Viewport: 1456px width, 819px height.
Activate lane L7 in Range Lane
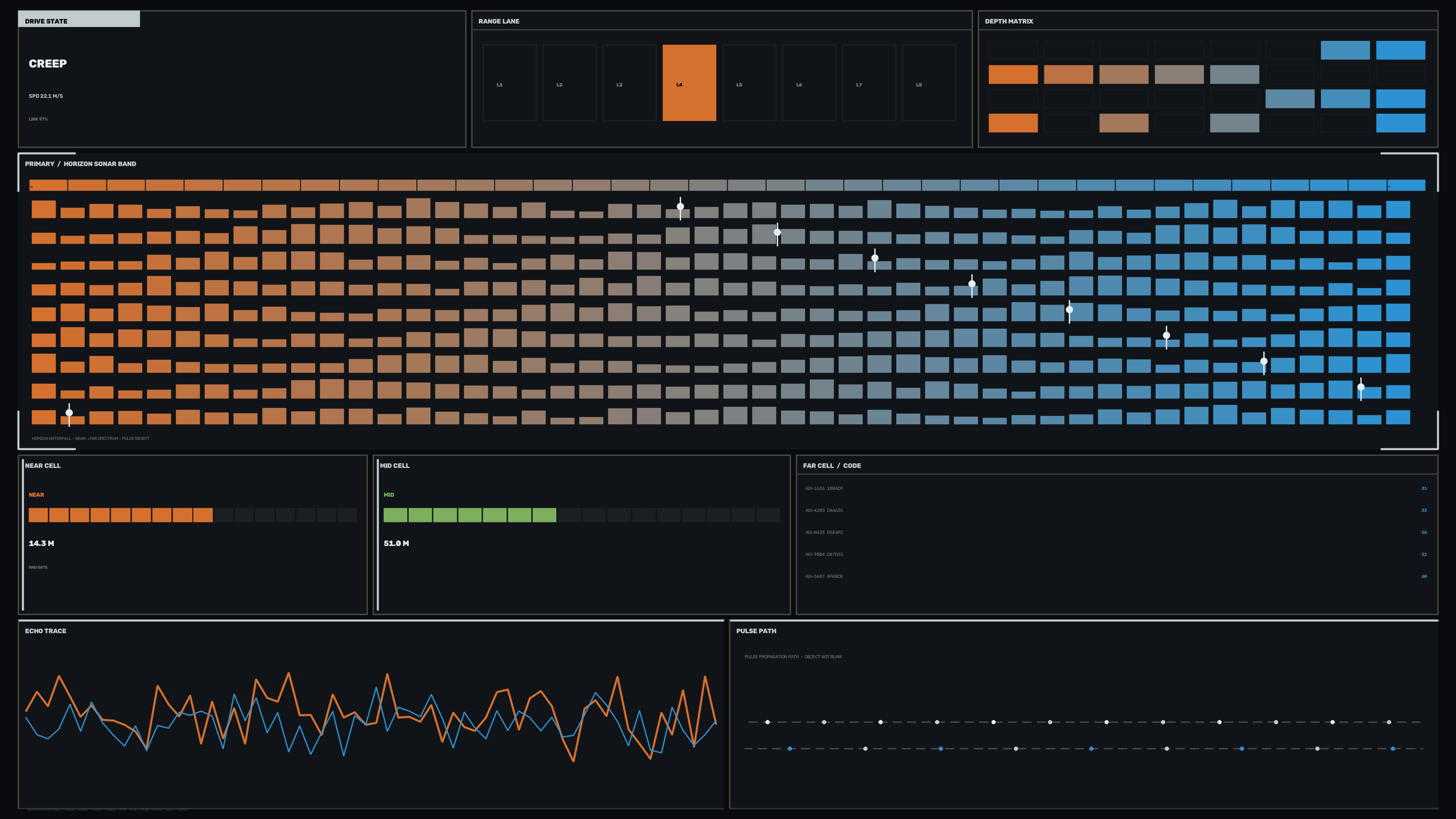pos(869,83)
